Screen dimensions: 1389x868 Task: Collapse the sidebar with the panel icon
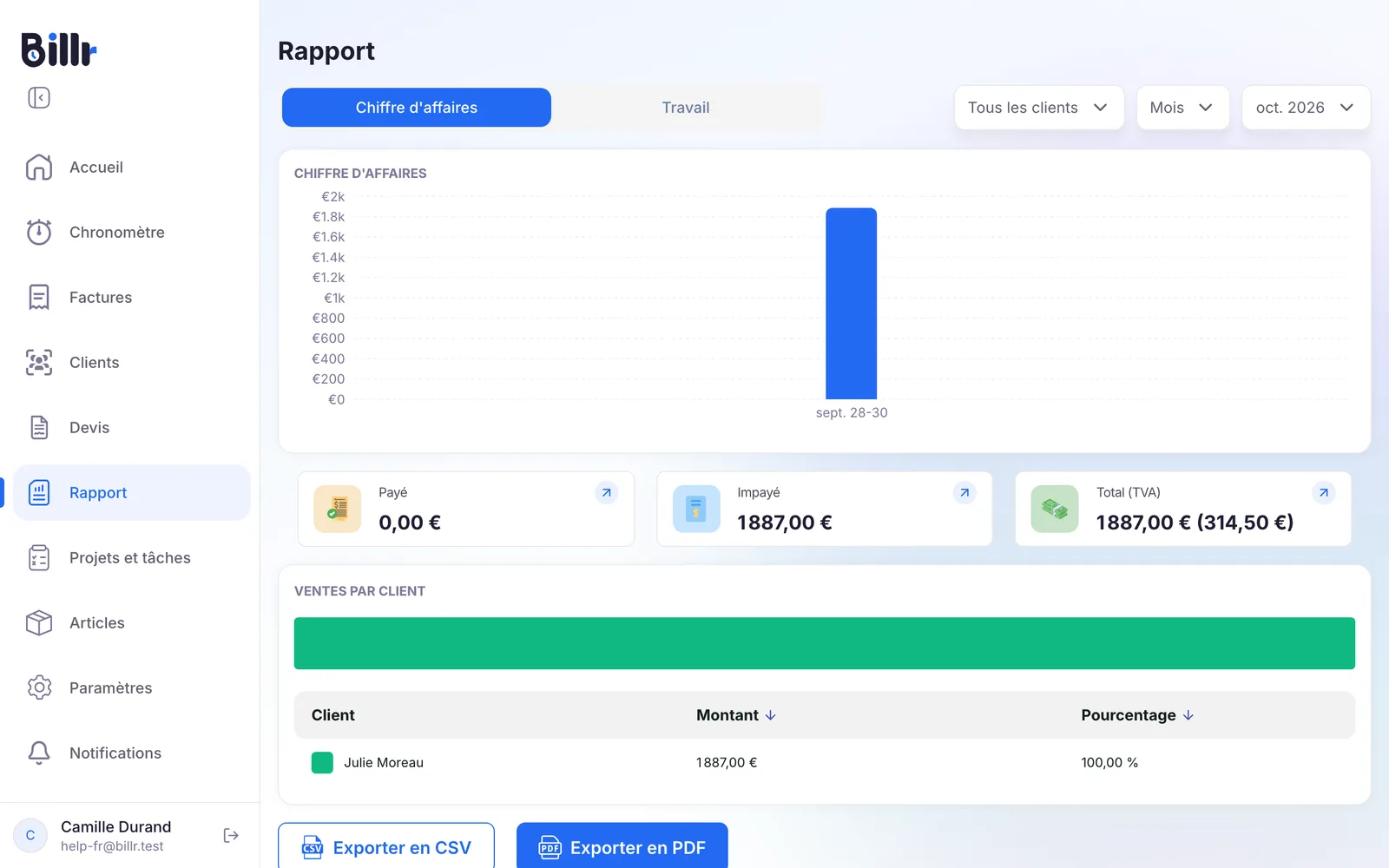pyautogui.click(x=39, y=97)
